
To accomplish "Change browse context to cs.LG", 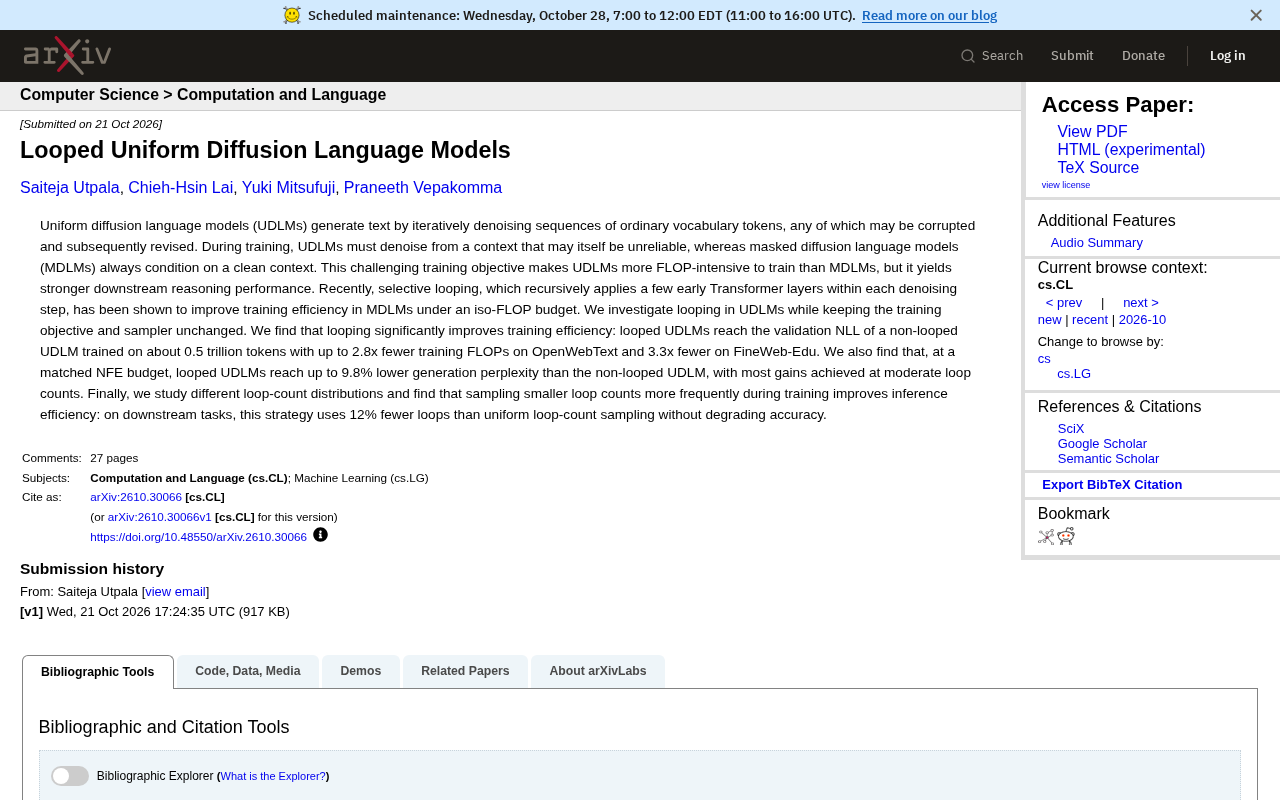I will click(x=1074, y=374).
